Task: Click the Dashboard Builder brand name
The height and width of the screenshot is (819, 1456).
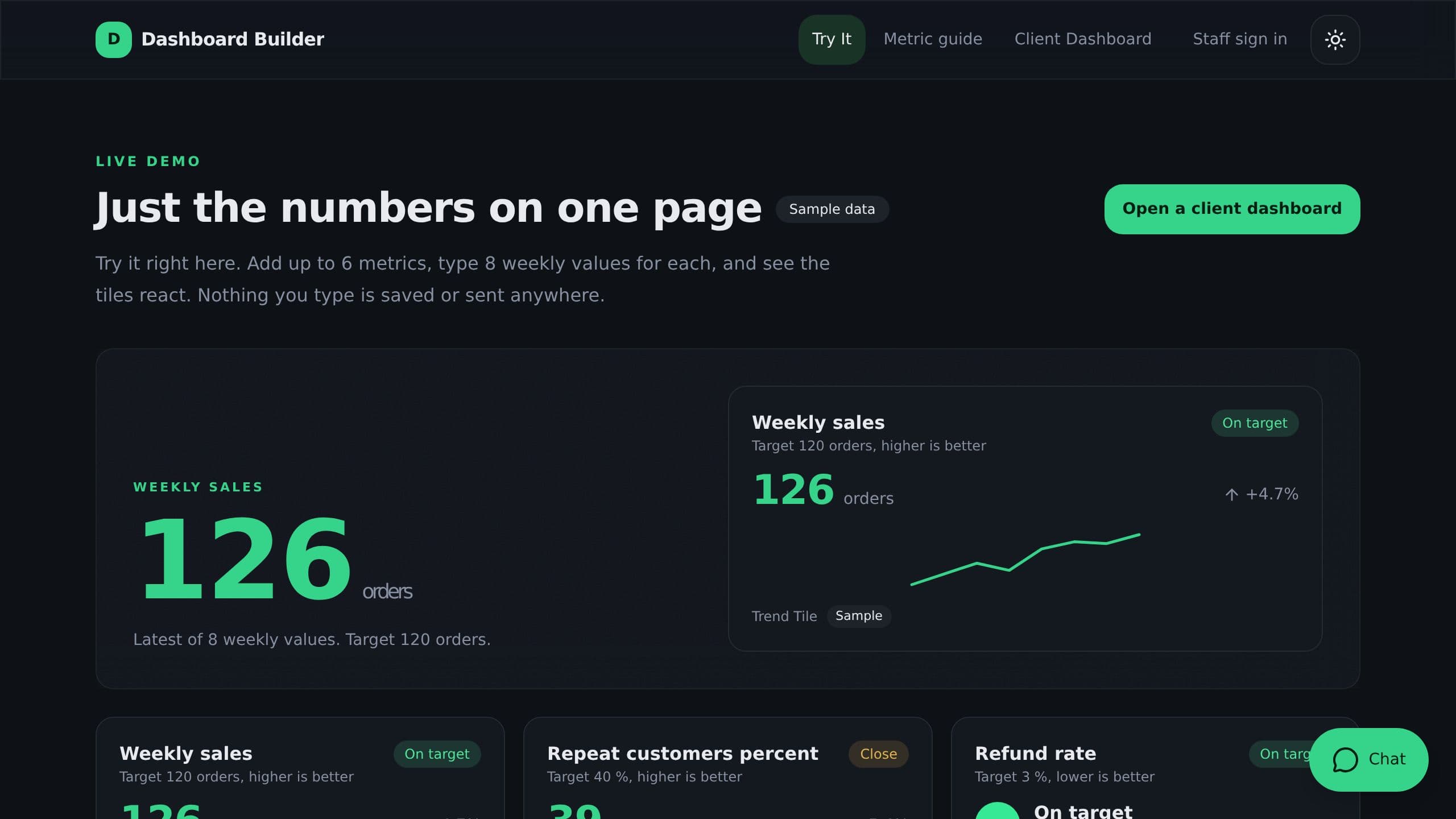Action: [x=233, y=39]
